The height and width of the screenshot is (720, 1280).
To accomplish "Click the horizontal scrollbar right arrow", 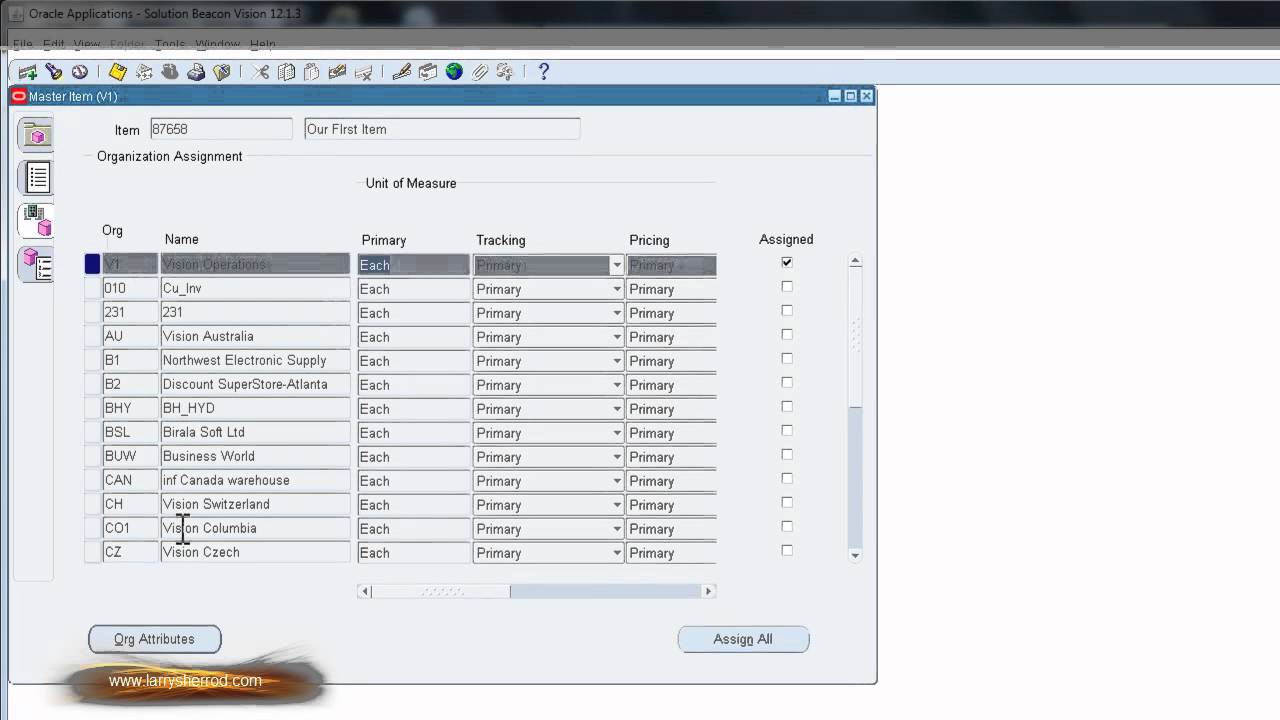I will (709, 591).
